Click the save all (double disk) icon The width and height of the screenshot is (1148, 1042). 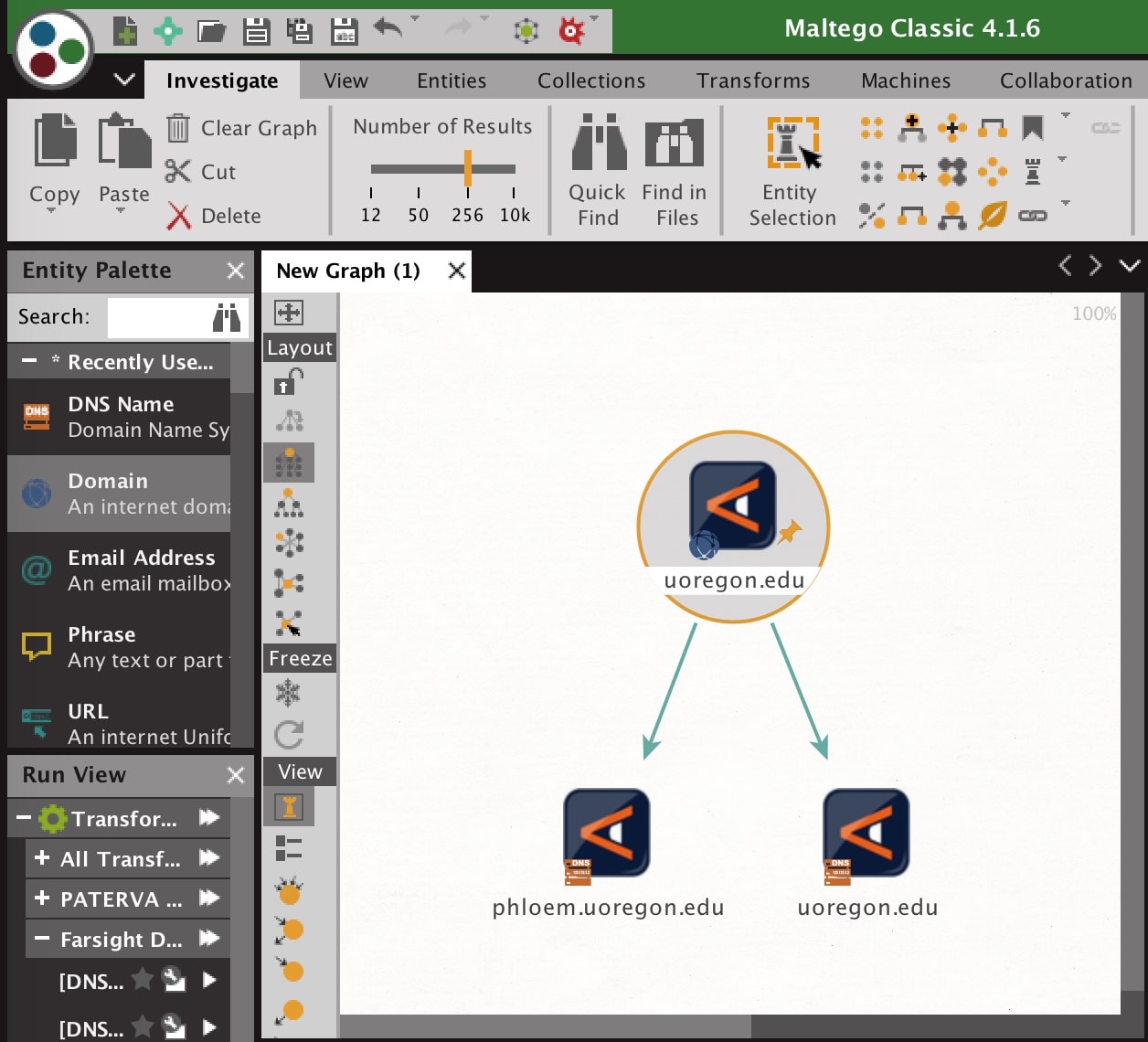pos(300,31)
